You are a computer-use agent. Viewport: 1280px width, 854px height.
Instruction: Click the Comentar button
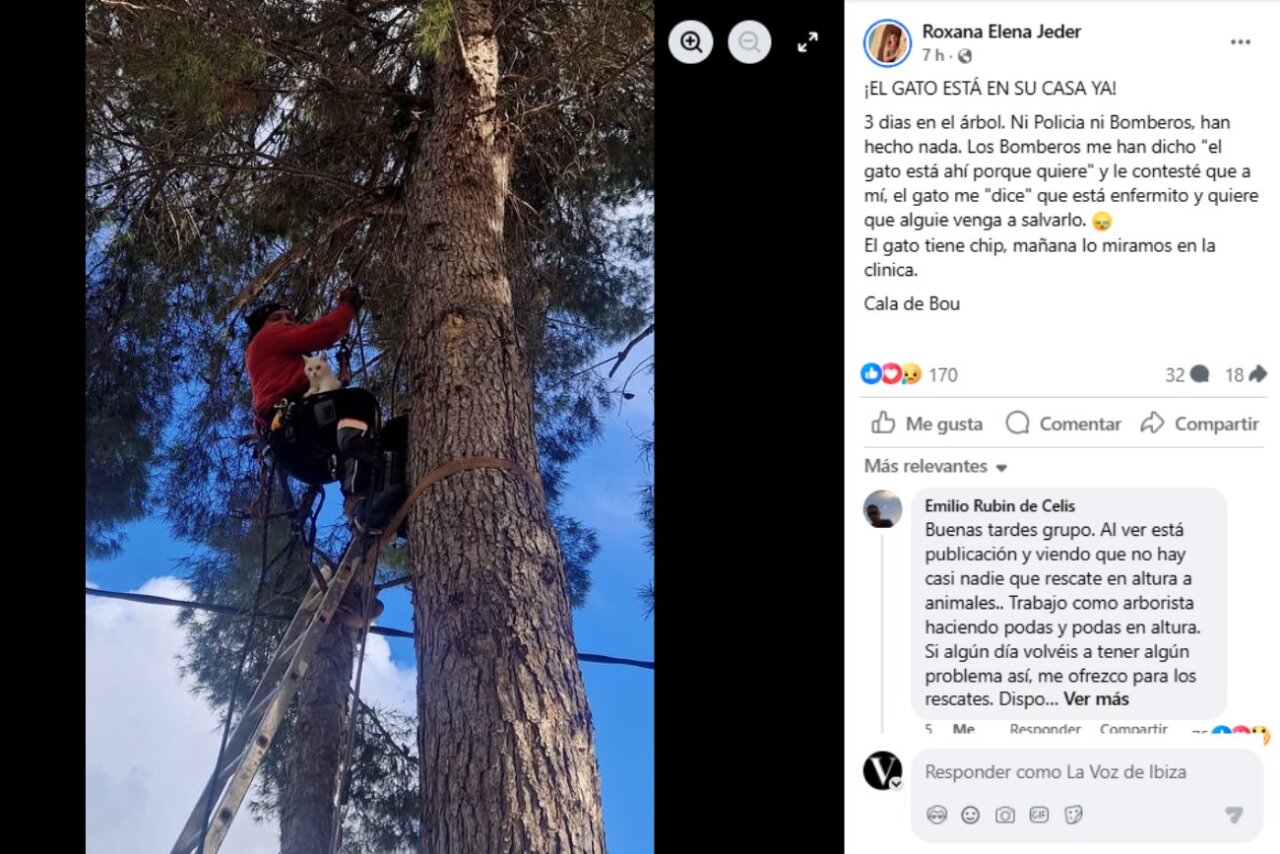tap(1063, 423)
